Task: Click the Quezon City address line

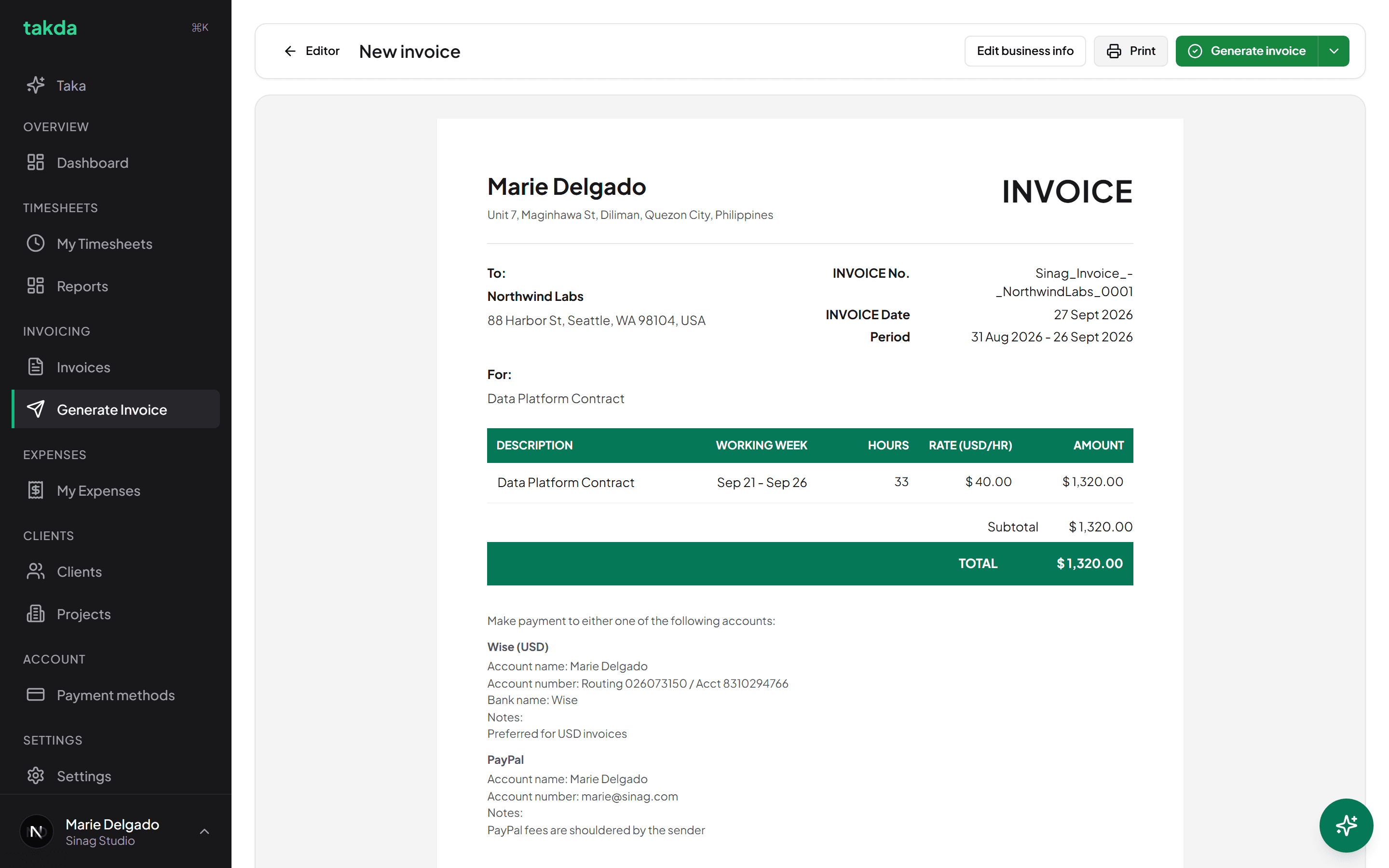Action: [630, 215]
